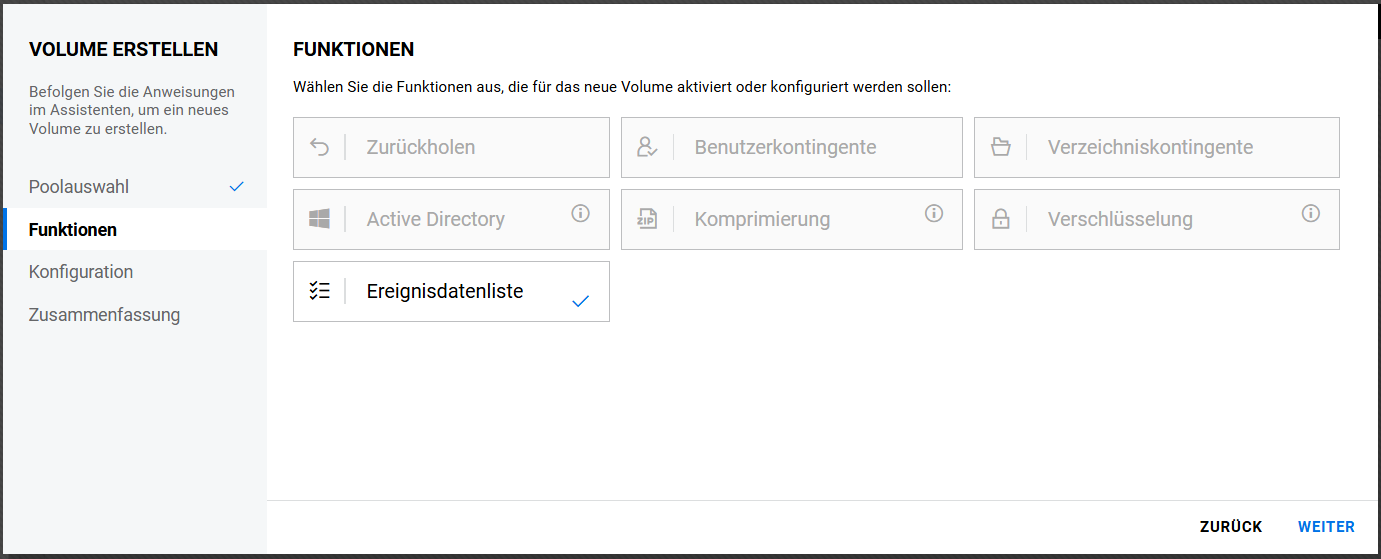Image resolution: width=1381 pixels, height=559 pixels.
Task: Open the info icon for Active Directory
Action: [581, 213]
